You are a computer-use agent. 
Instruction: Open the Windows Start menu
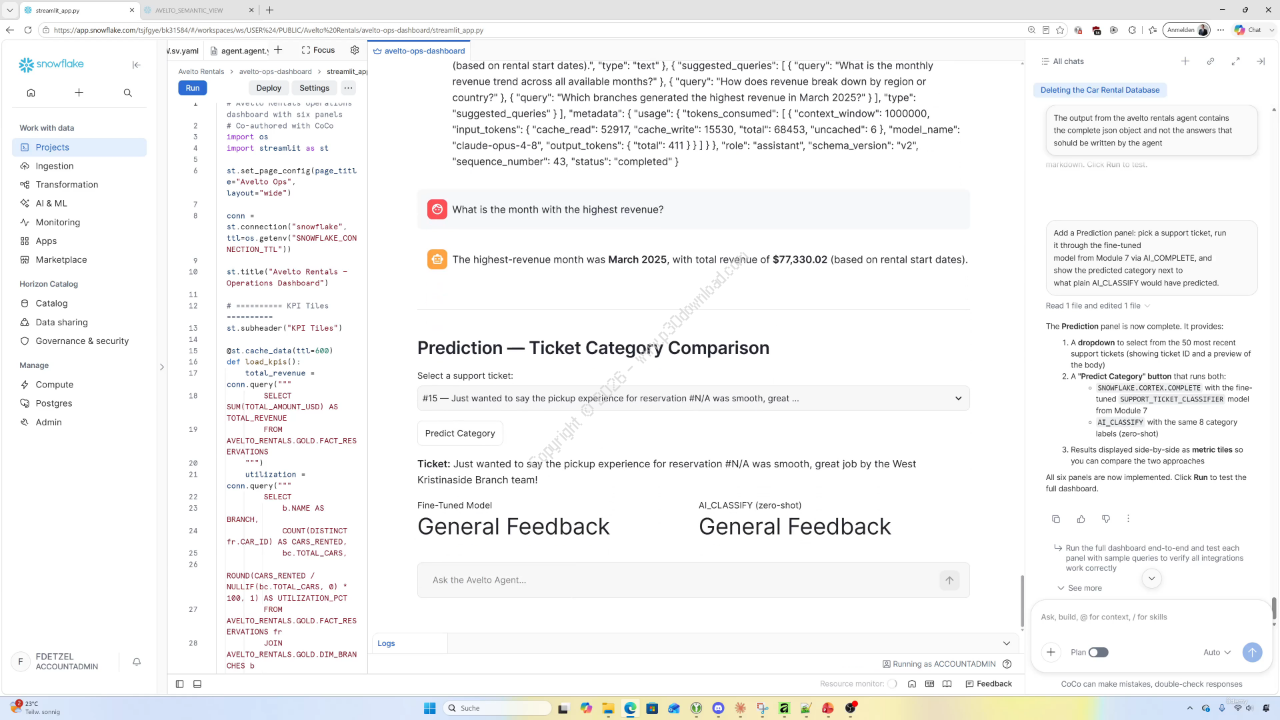click(430, 708)
